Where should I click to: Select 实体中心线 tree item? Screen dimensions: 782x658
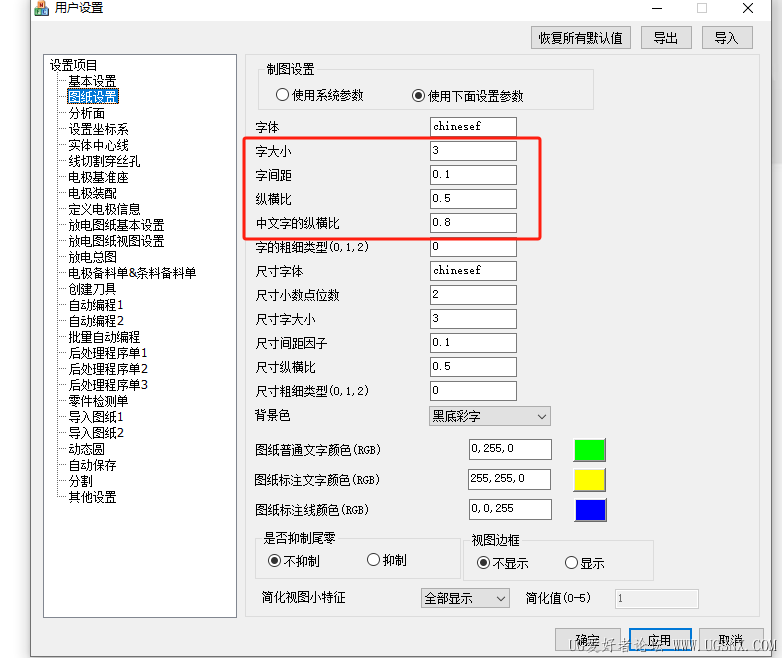coord(98,145)
